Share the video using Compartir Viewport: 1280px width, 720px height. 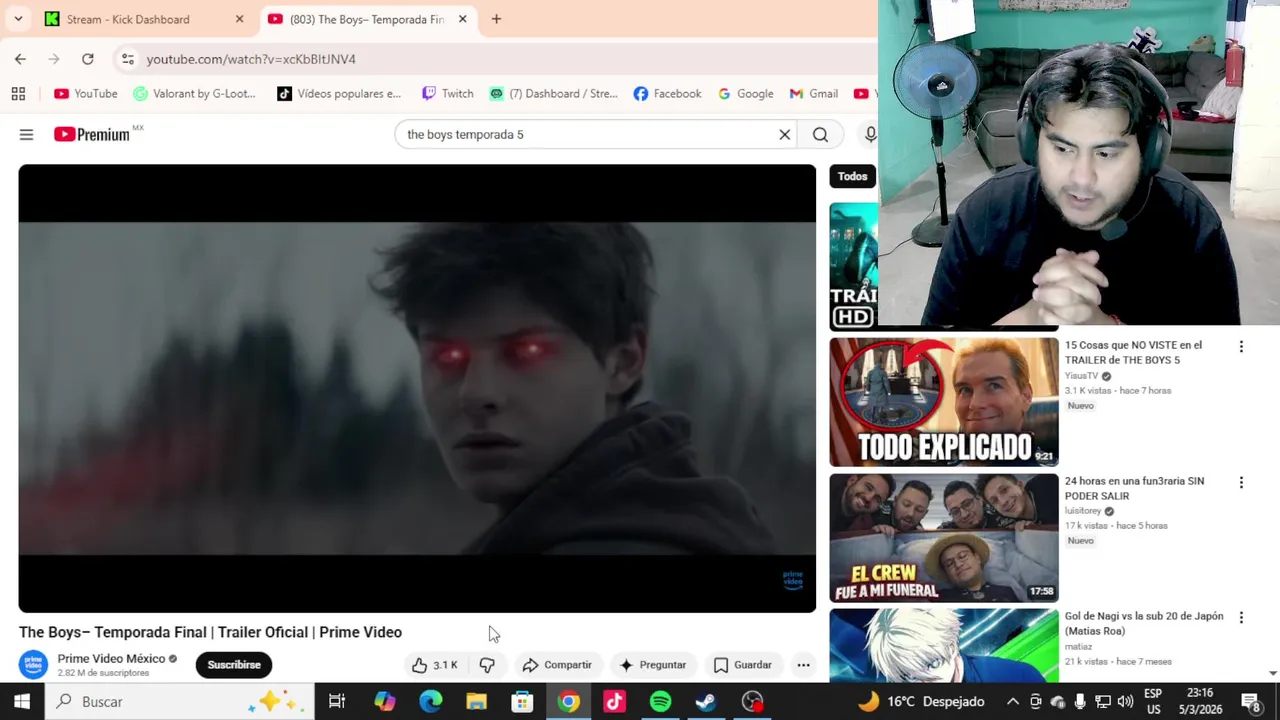(557, 665)
